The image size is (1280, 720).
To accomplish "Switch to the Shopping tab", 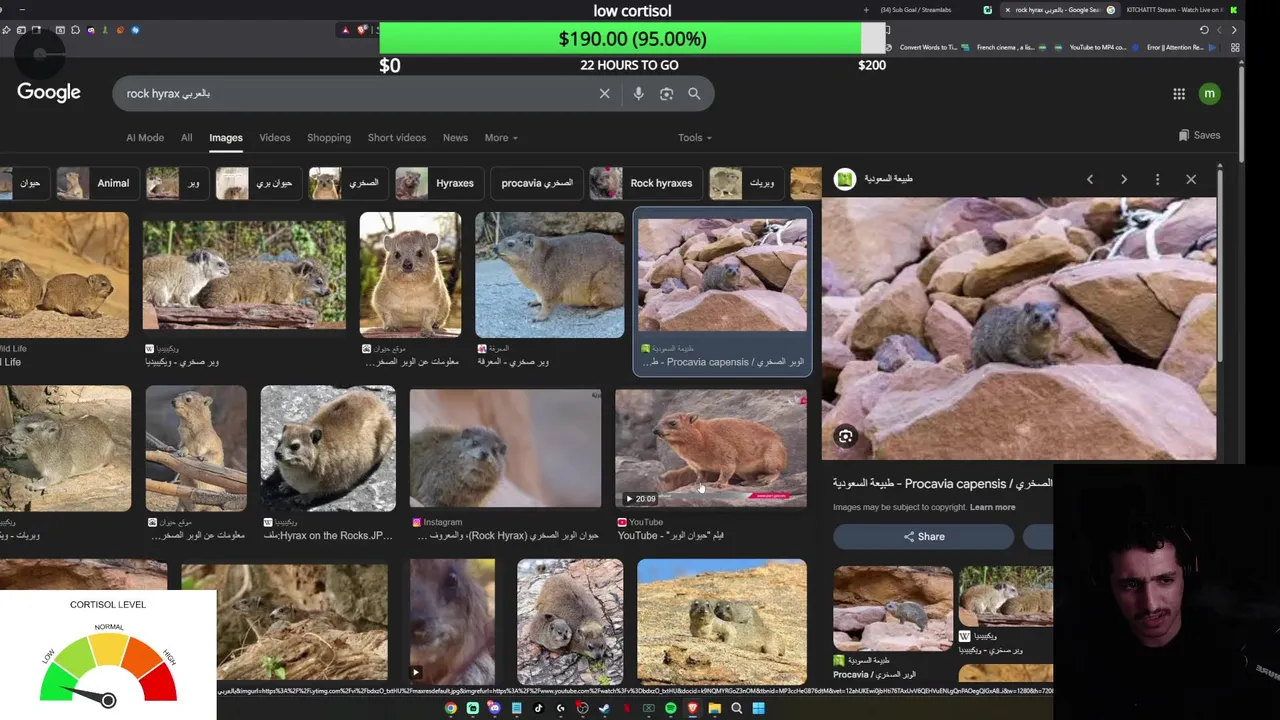I will (329, 138).
